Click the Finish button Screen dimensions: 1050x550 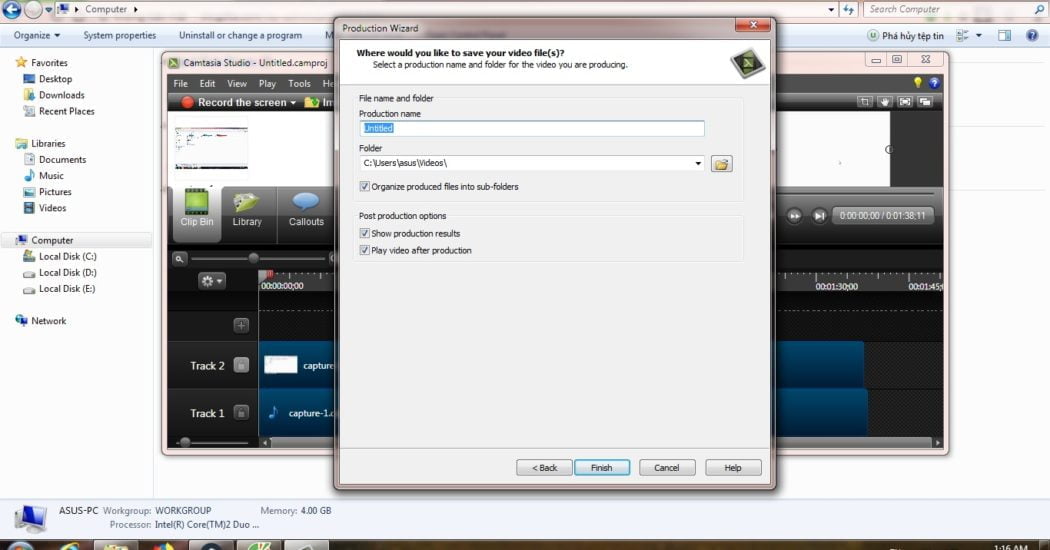601,468
